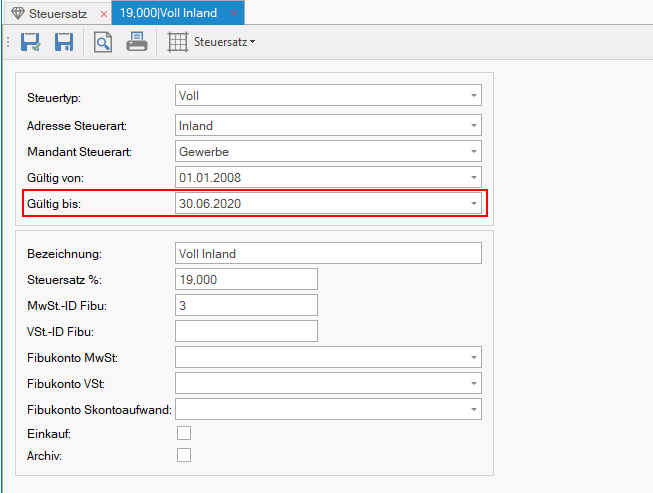Viewport: 653px width, 493px height.
Task: Click the MwSt.-ID Fibu field
Action: point(246,305)
